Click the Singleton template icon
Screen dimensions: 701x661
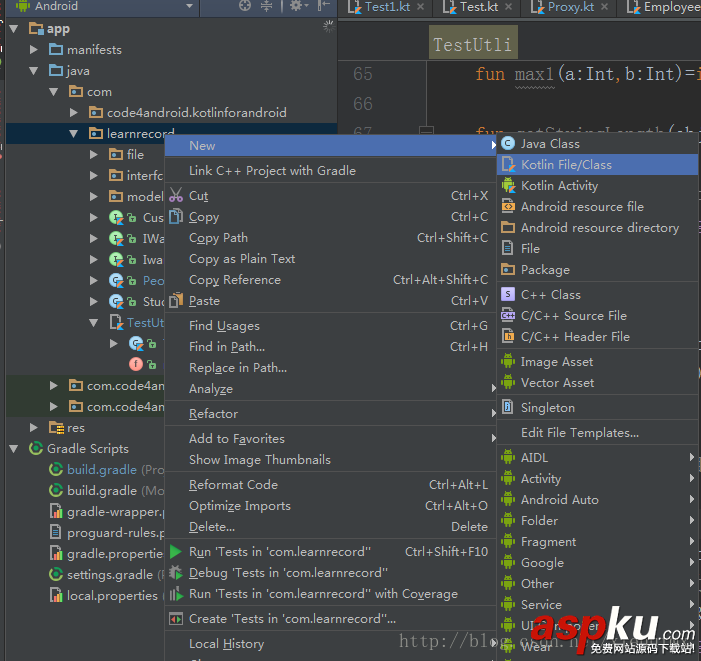click(x=508, y=408)
